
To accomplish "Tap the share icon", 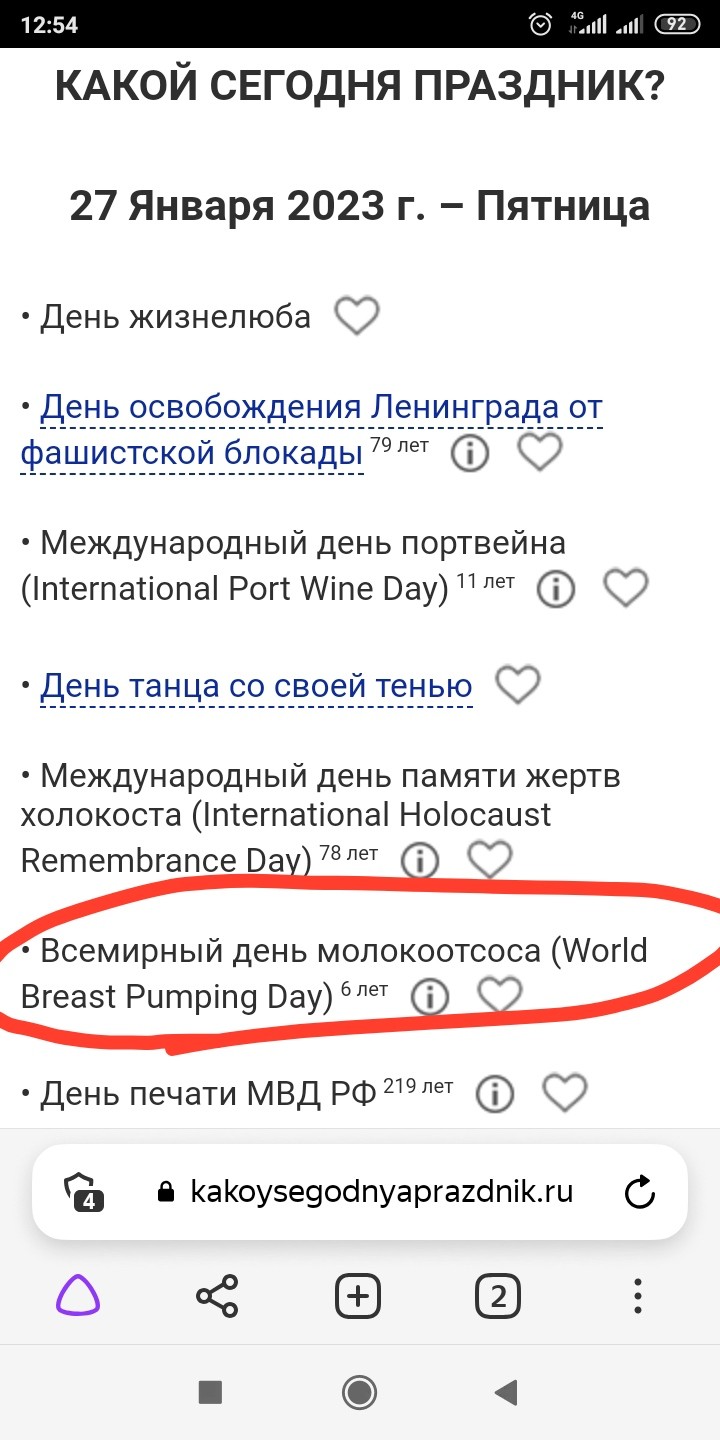I will 217,1297.
